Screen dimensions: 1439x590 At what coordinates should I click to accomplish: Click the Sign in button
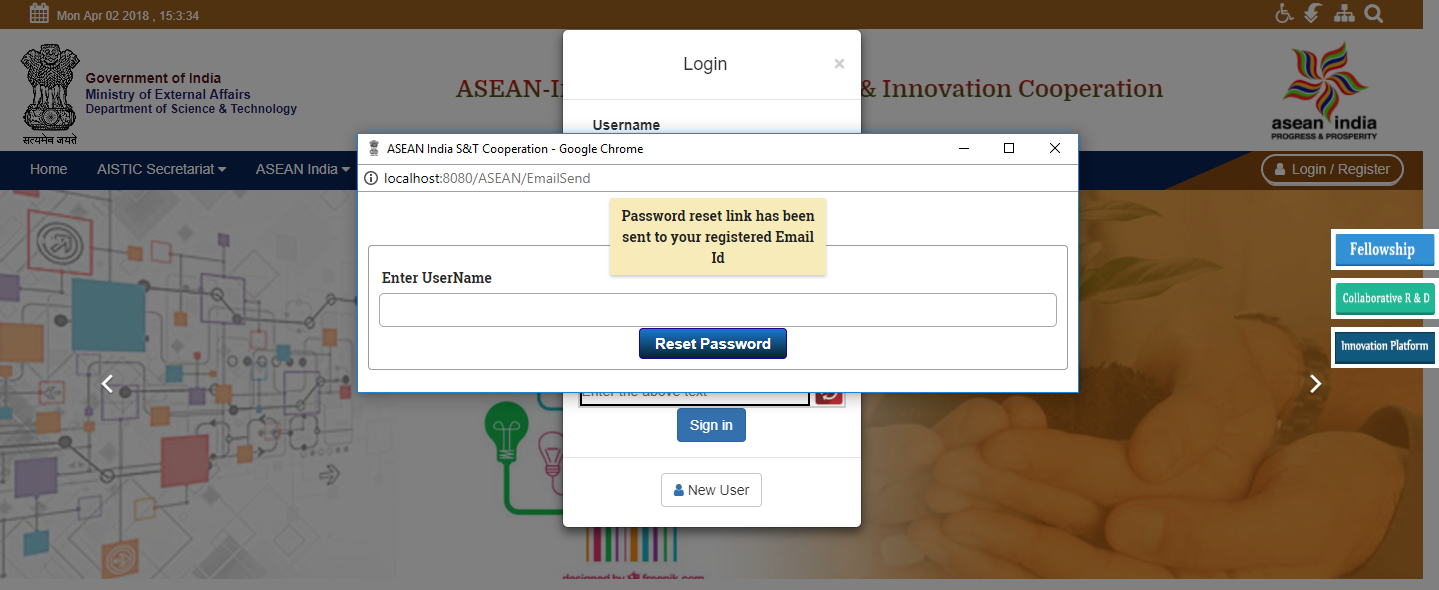coord(711,425)
